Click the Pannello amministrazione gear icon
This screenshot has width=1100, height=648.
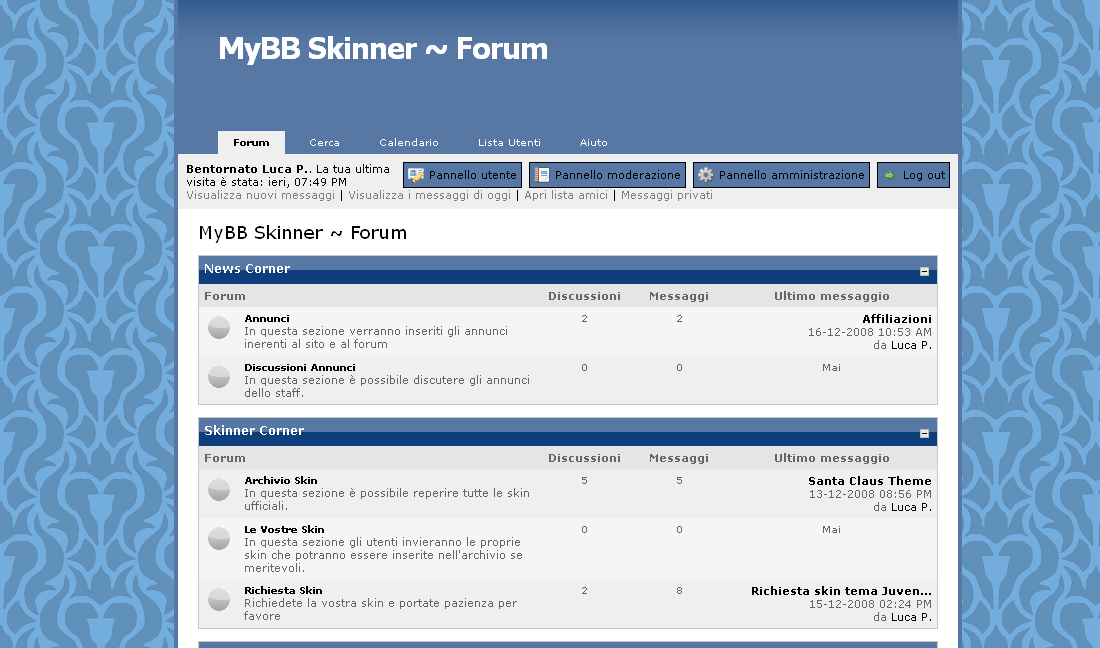coord(706,175)
